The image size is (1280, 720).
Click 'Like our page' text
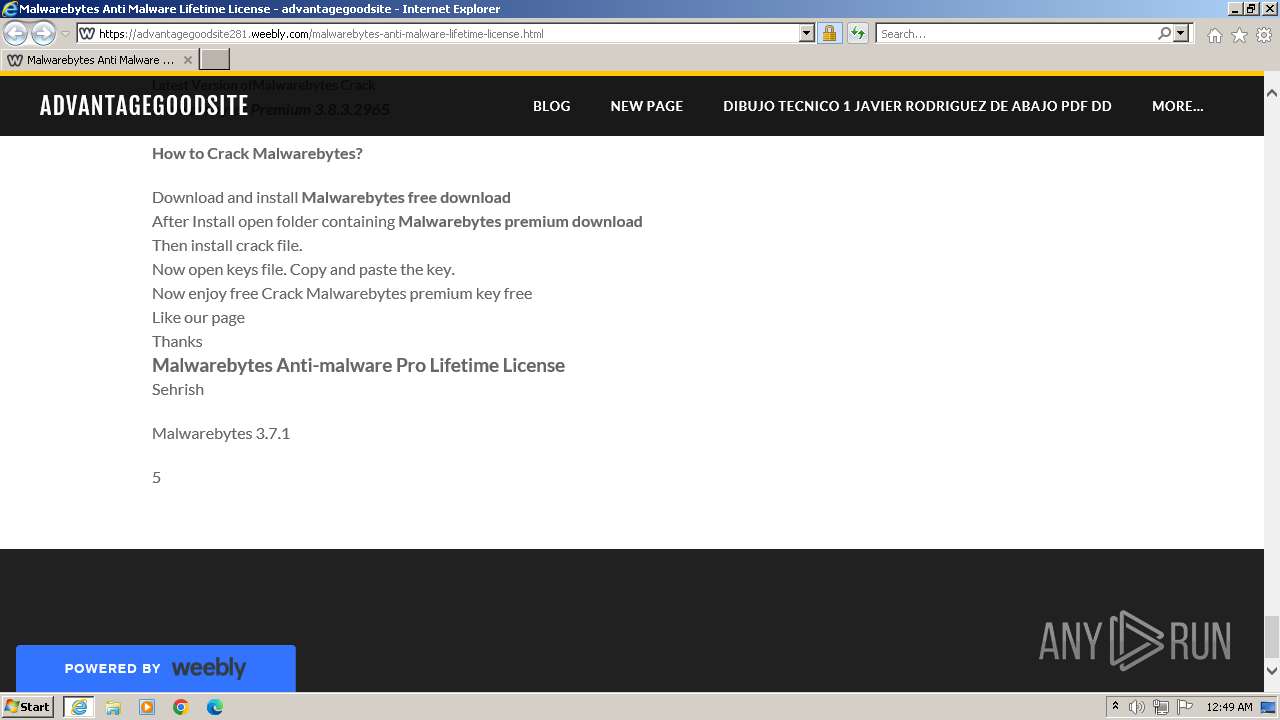point(198,317)
